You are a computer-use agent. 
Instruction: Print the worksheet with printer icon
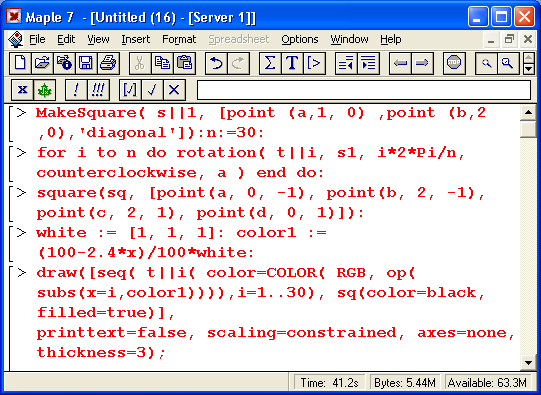coord(108,63)
